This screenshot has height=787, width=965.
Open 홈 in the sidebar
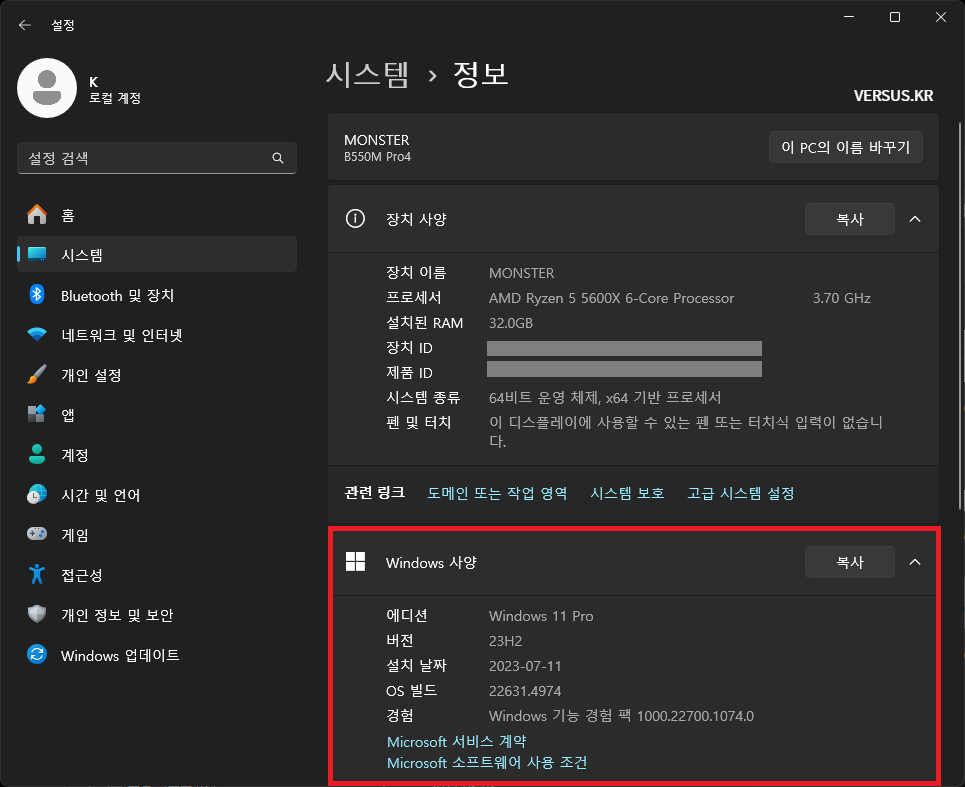click(157, 215)
